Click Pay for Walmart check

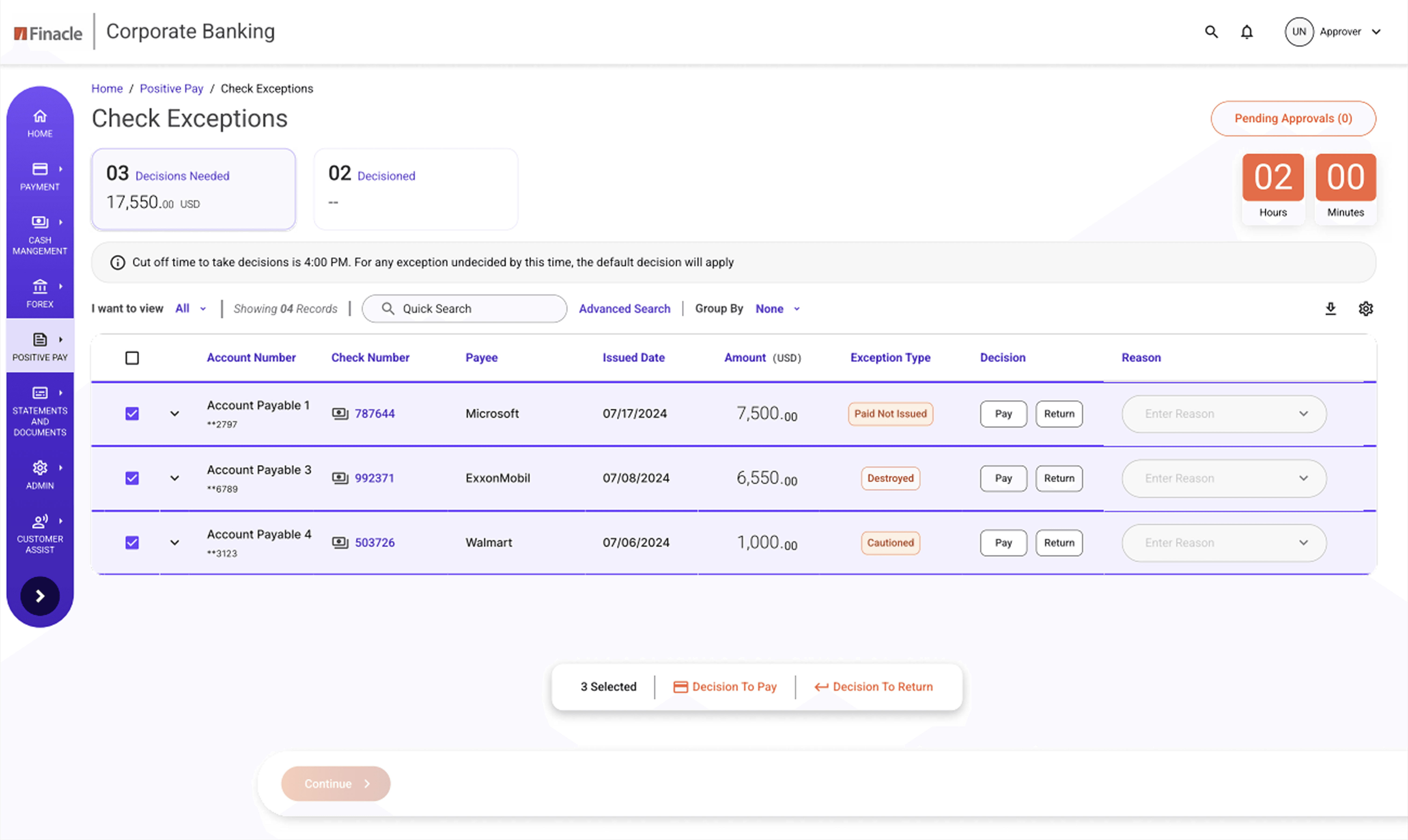1003,543
